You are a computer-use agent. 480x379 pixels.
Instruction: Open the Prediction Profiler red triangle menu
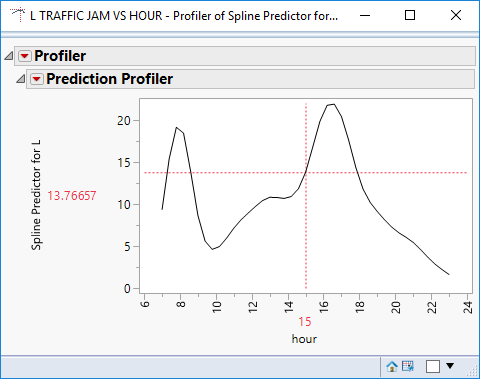37,79
